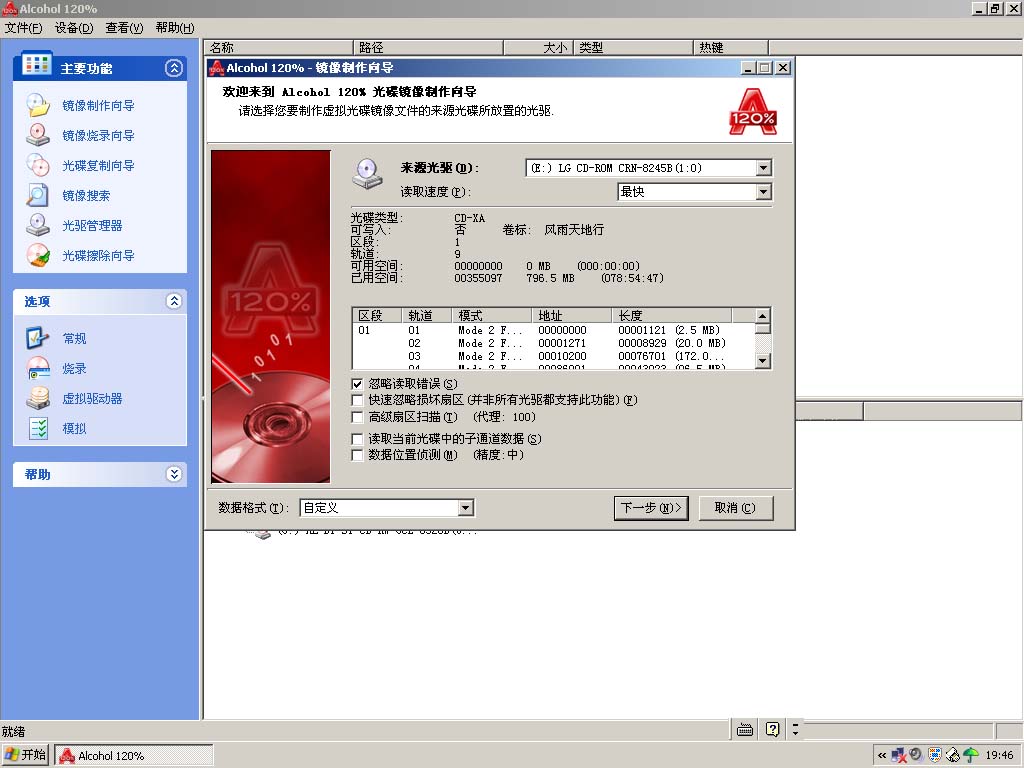This screenshot has width=1024, height=768.
Task: Click the 取消 button
Action: pyautogui.click(x=735, y=508)
